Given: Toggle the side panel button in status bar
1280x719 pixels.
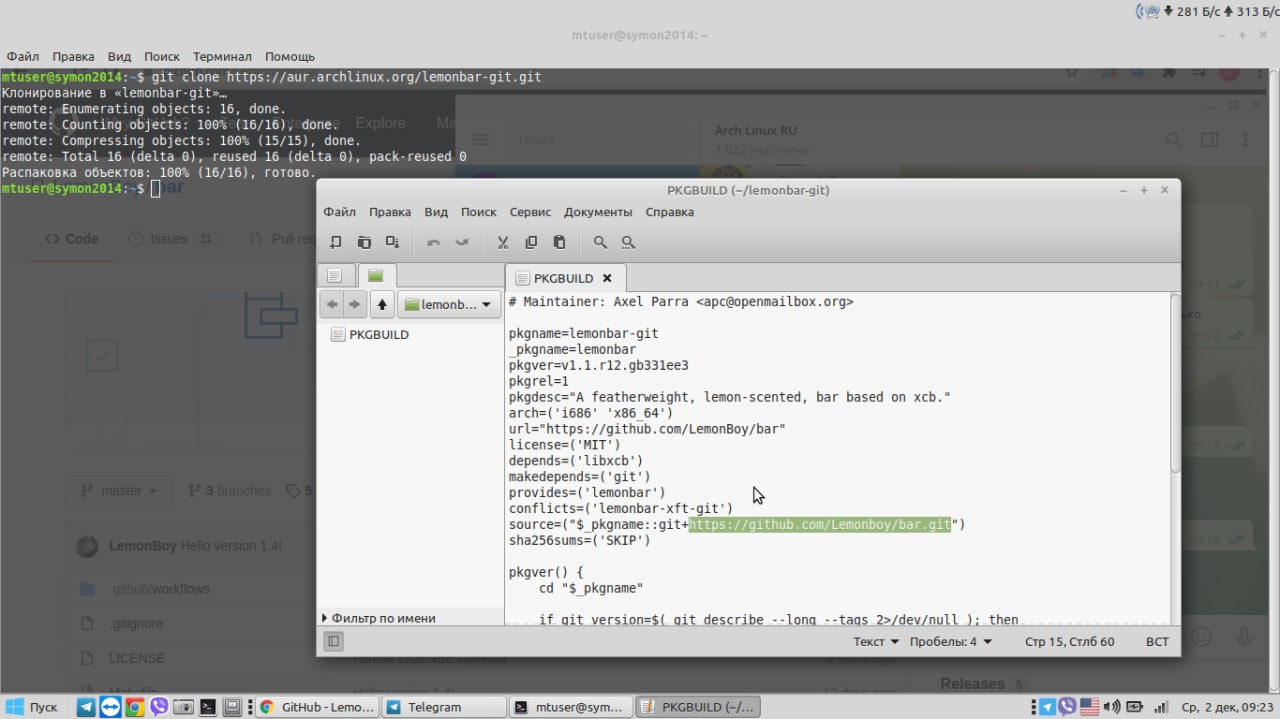Looking at the screenshot, I should (334, 641).
